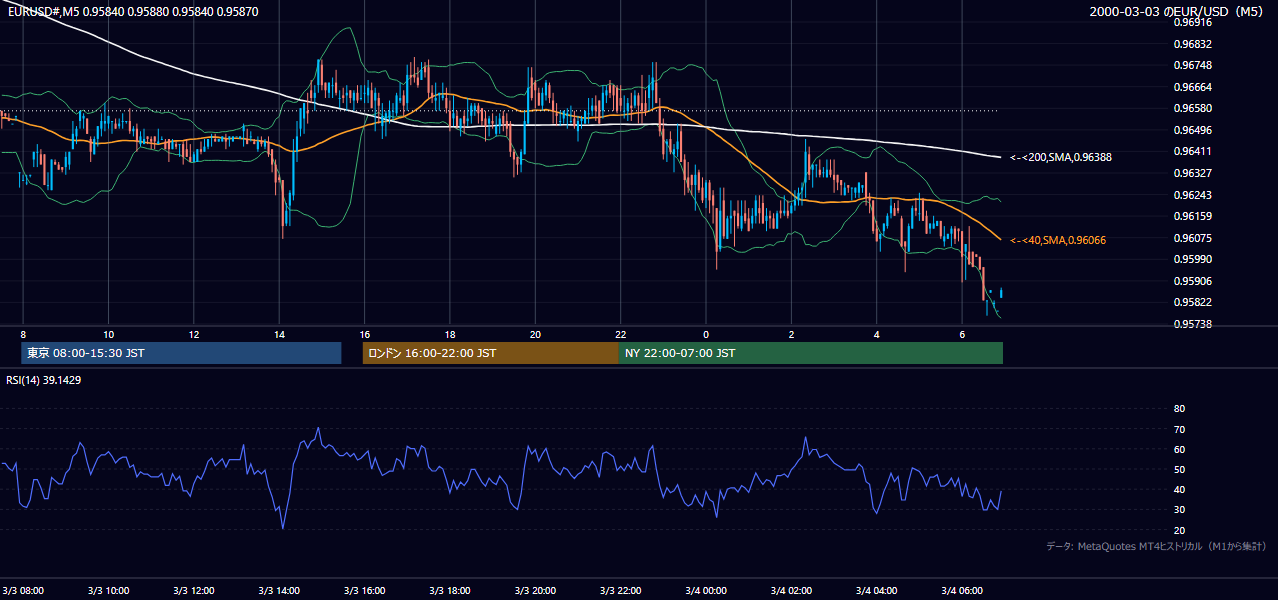The width and height of the screenshot is (1278, 600).
Task: Click the 3/4 02:00 time label
Action: point(791,591)
